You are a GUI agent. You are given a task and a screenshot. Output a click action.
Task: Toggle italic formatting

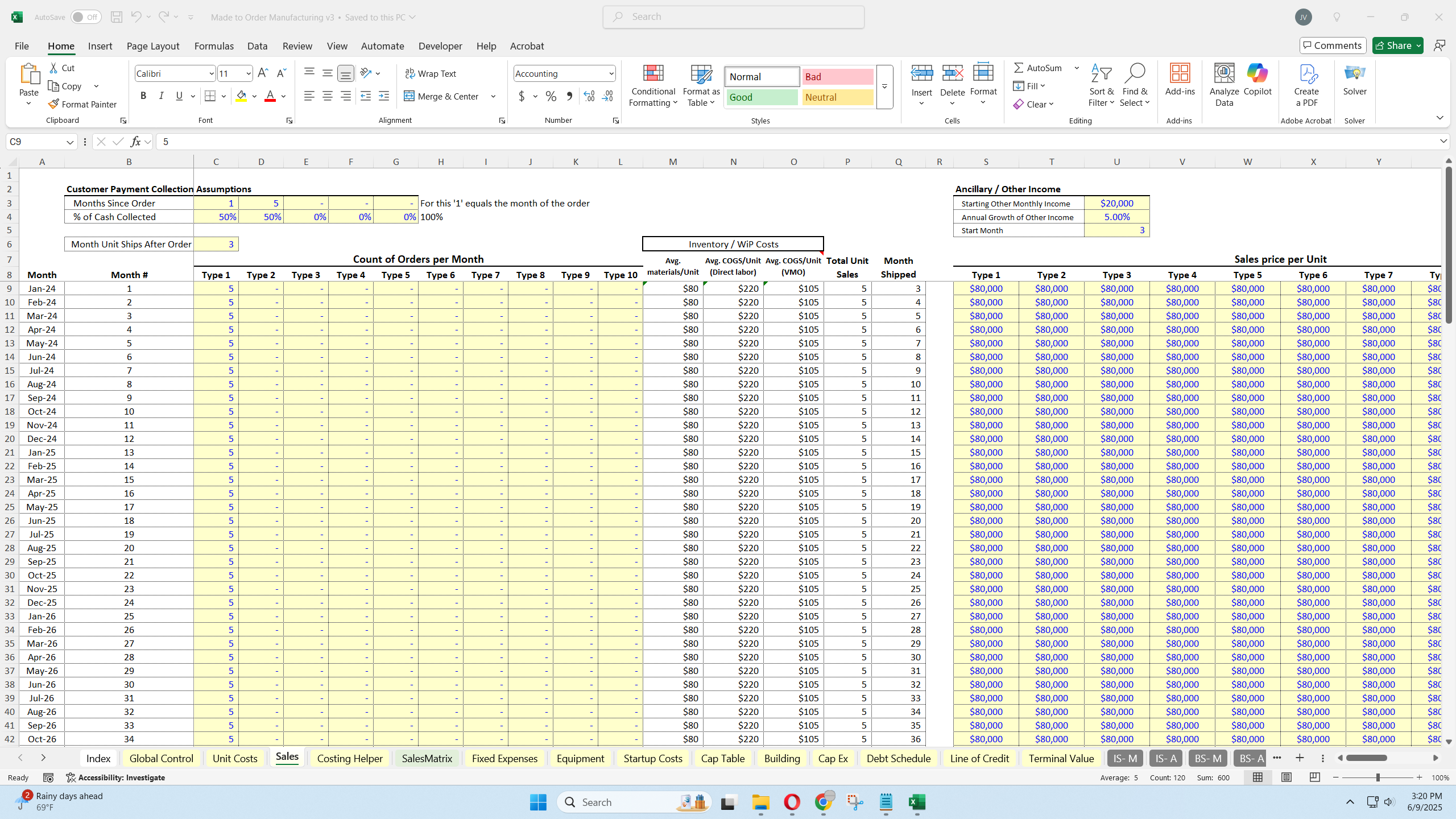click(x=161, y=96)
